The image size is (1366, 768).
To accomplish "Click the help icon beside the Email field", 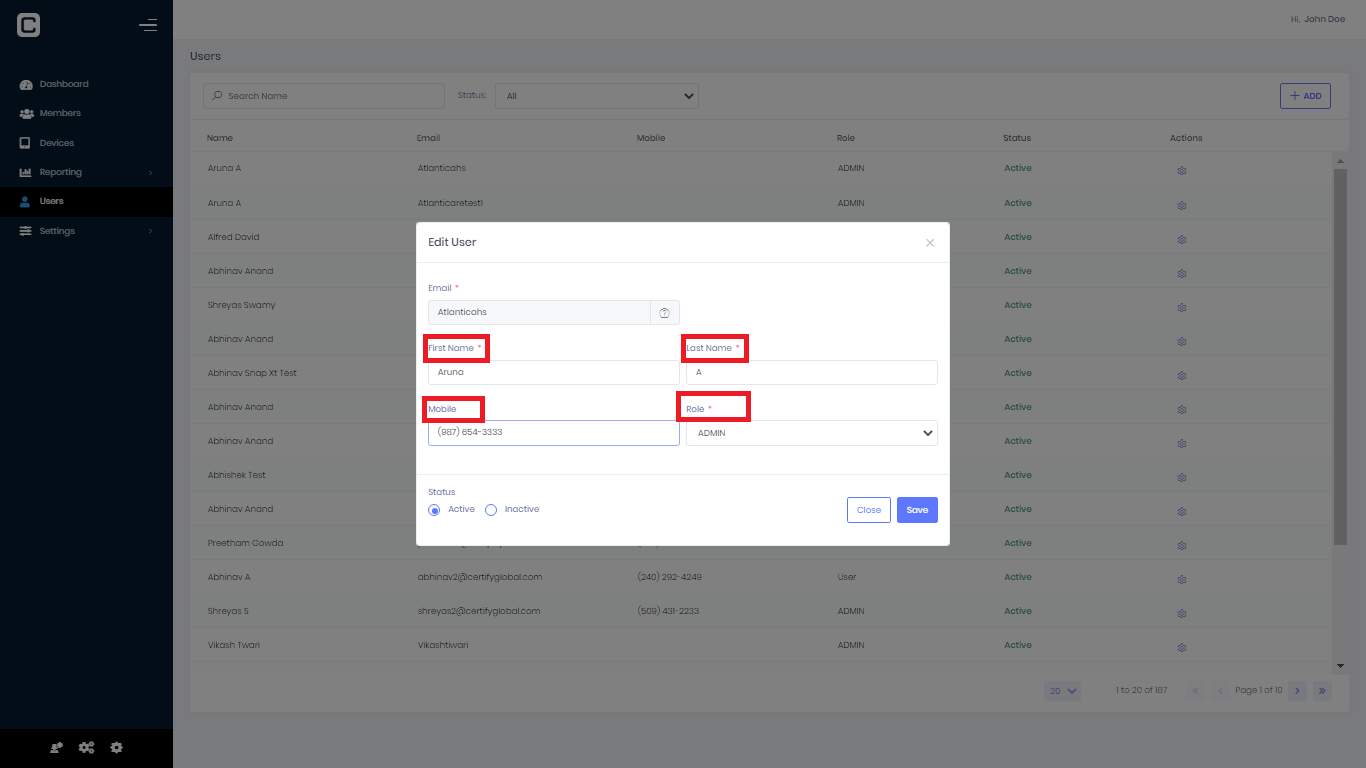I will [664, 312].
